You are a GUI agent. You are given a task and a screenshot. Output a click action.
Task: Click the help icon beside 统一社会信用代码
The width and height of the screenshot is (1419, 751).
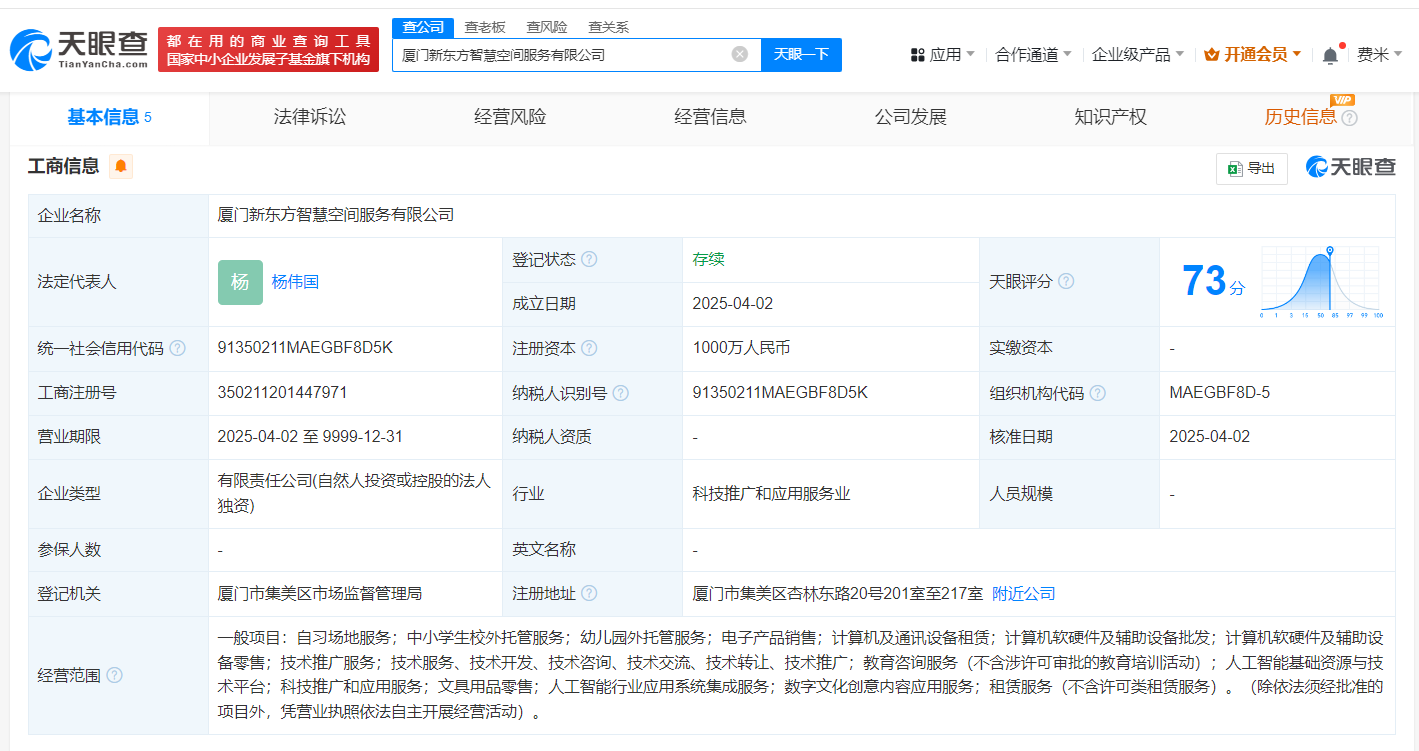click(x=177, y=348)
